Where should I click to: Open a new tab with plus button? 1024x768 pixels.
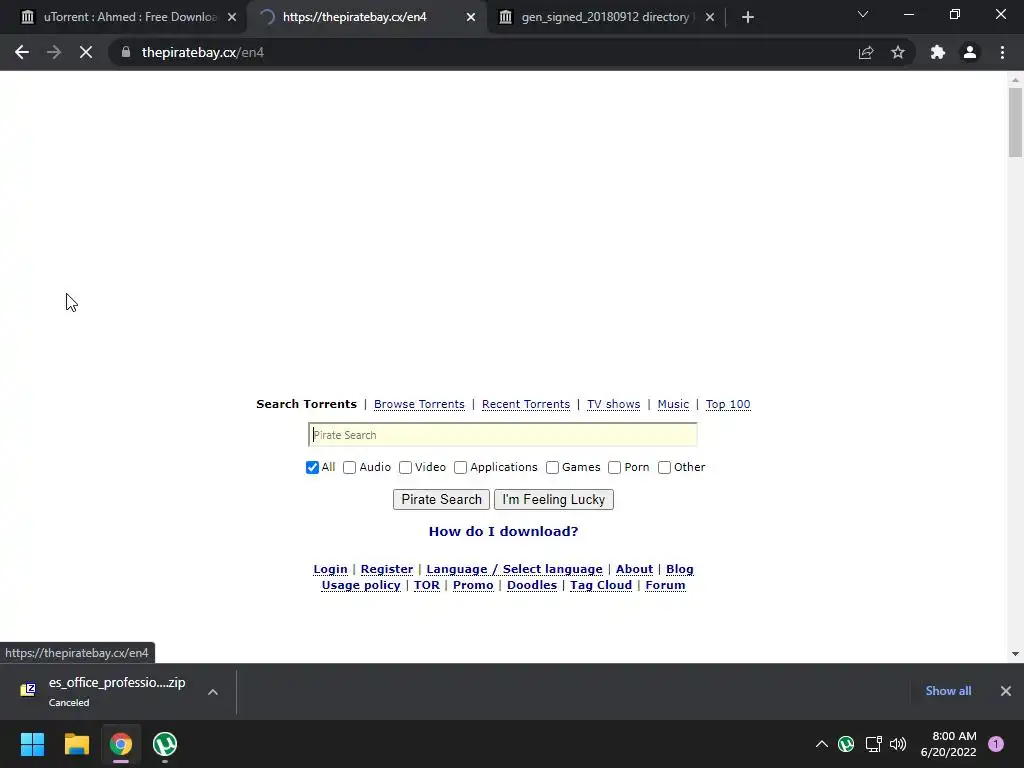click(748, 17)
